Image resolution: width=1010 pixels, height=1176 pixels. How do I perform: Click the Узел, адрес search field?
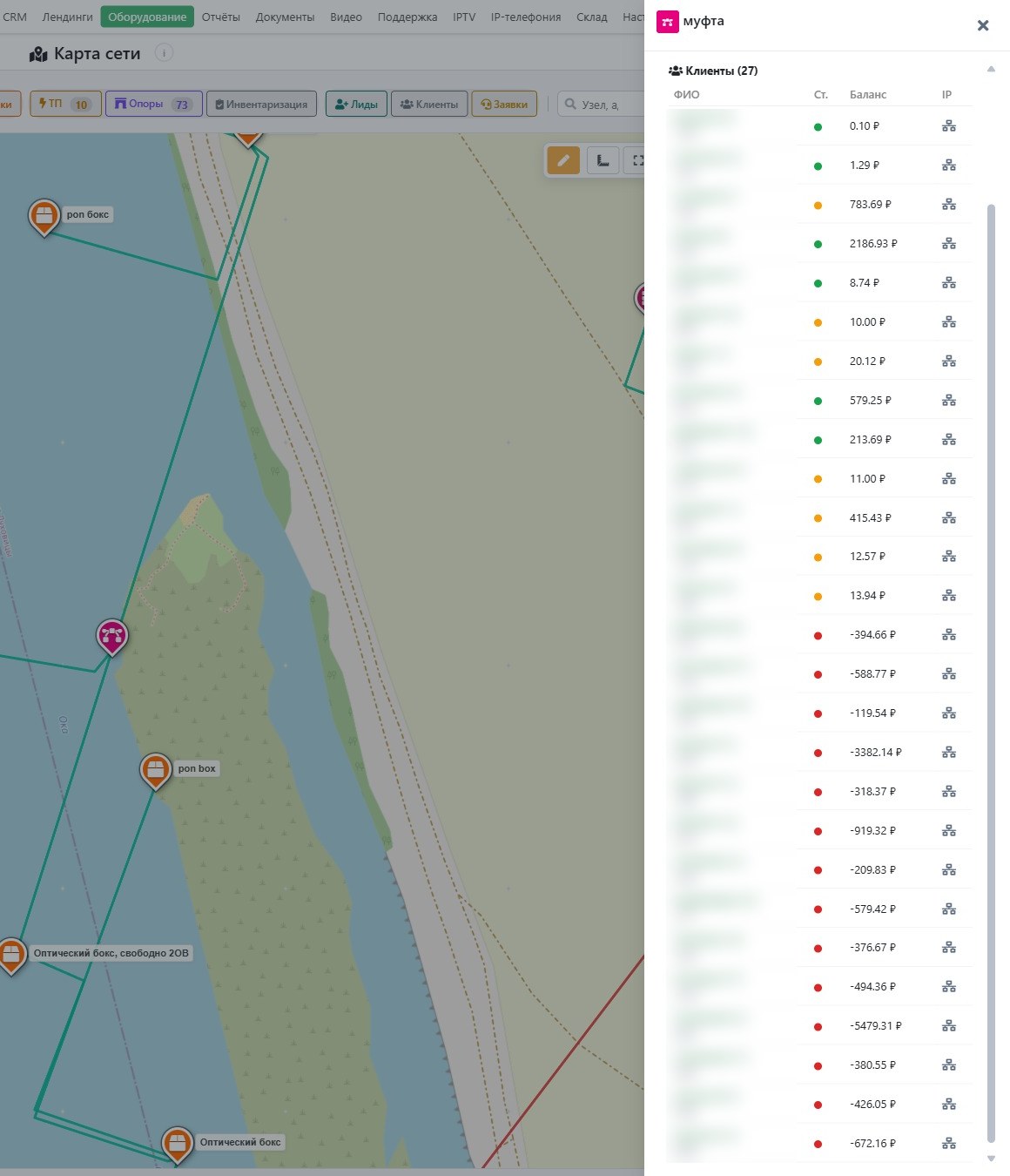tap(601, 104)
